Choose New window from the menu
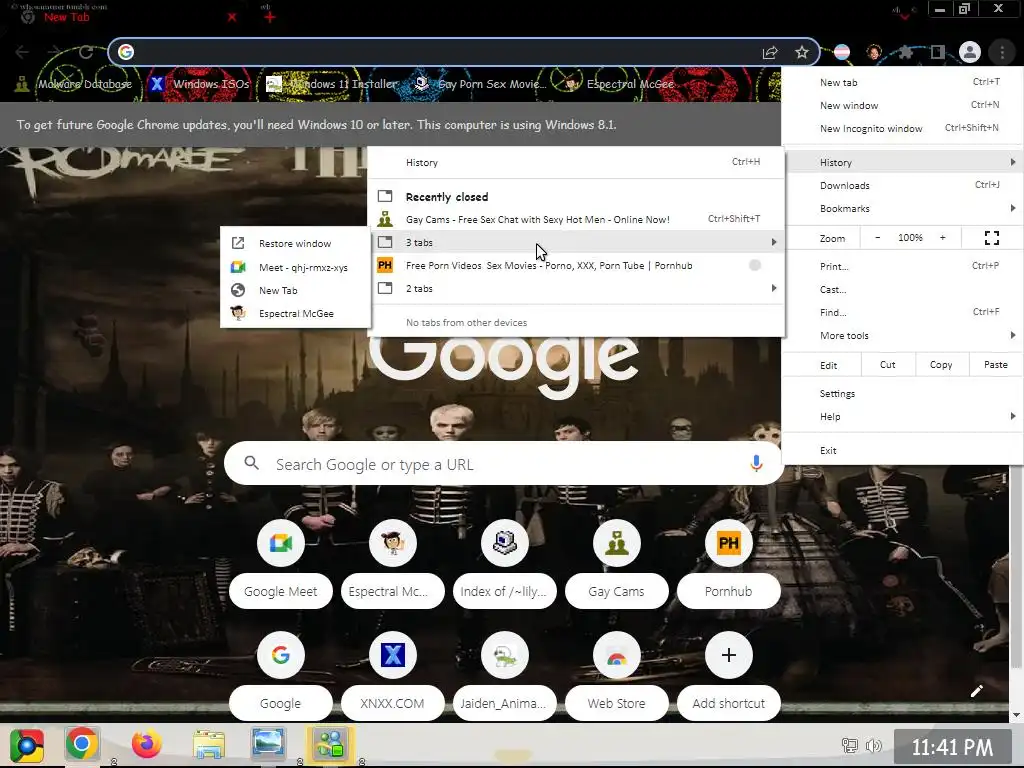 [x=902, y=105]
